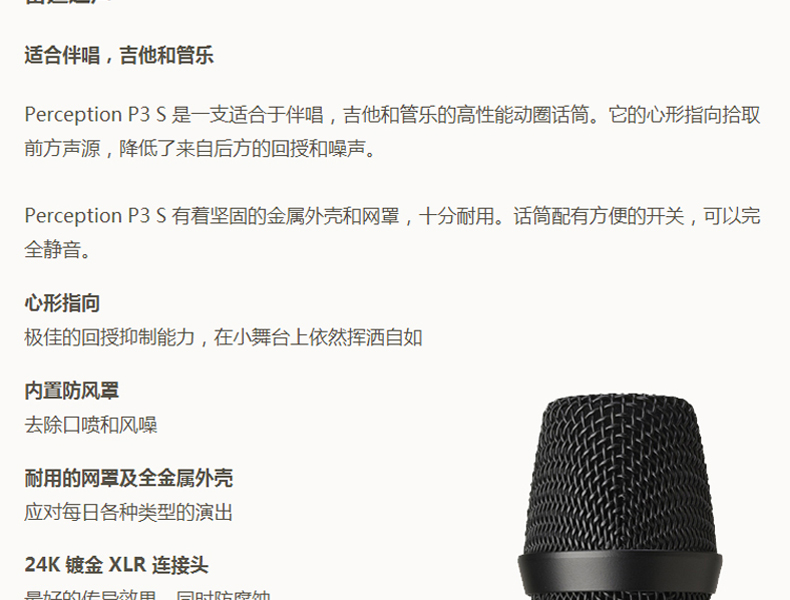Click the text 全静音
Image resolution: width=790 pixels, height=600 pixels.
tap(57, 249)
